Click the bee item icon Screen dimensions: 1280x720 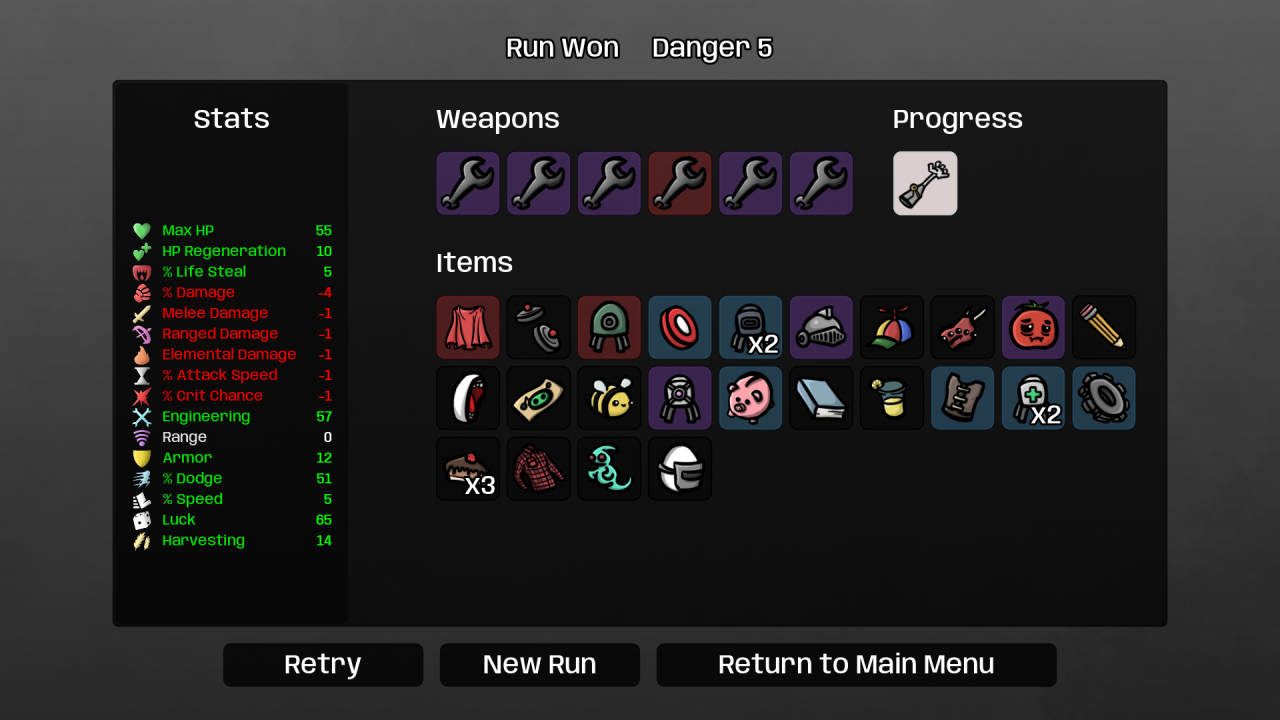609,398
